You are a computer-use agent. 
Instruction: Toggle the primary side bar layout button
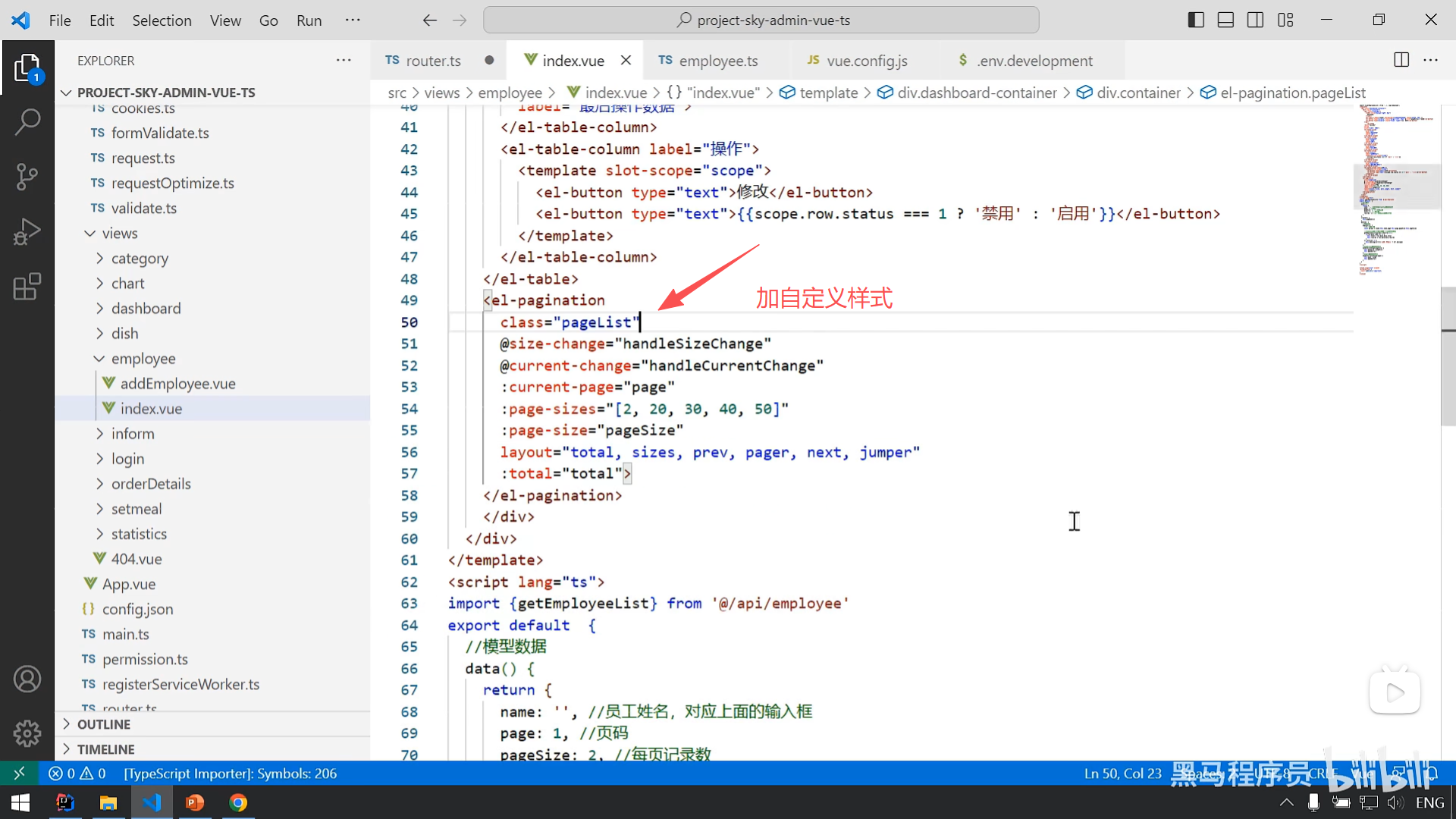click(1196, 20)
